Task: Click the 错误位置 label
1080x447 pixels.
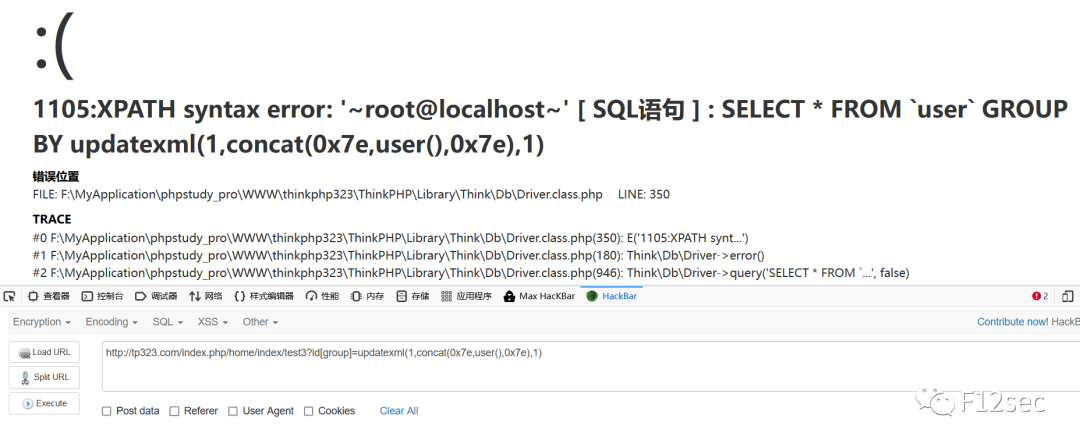Action: pos(56,176)
